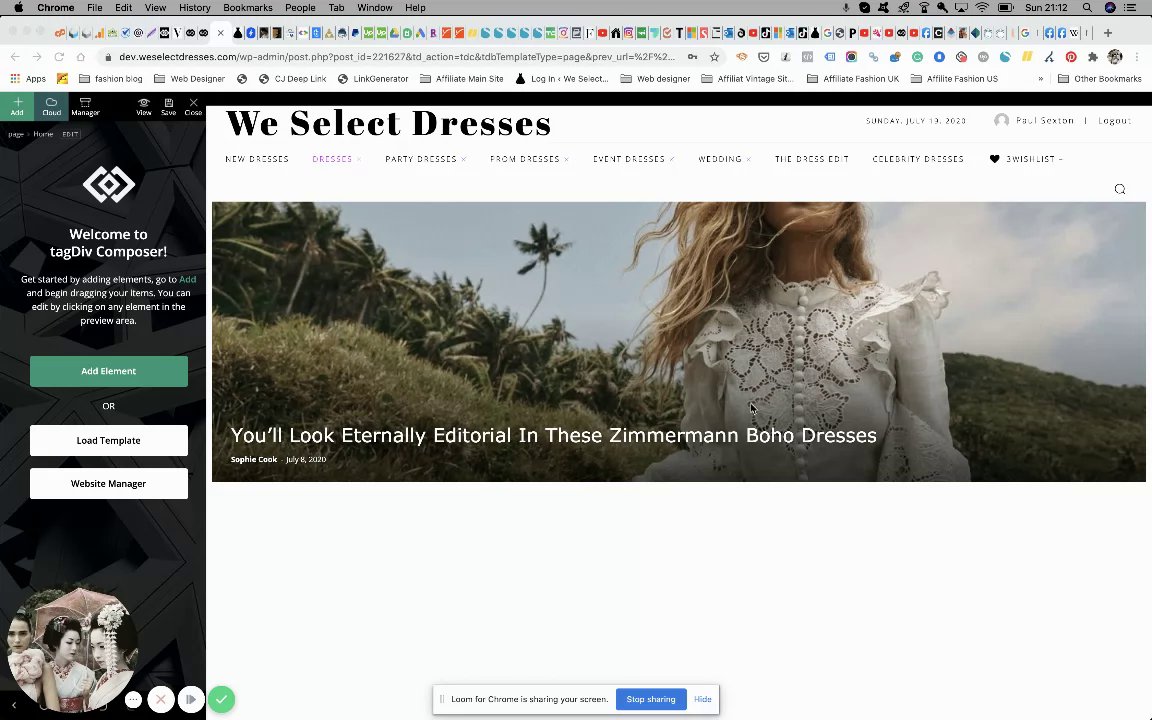Click the Logout link in header
This screenshot has width=1152, height=720.
click(1115, 120)
